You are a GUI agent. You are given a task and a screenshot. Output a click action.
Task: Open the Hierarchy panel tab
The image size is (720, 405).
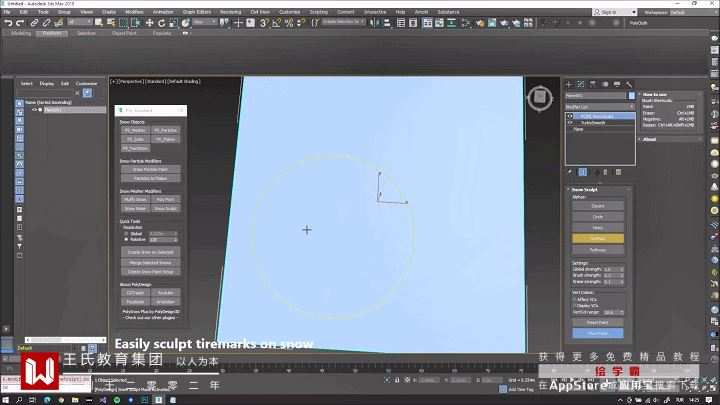click(x=593, y=84)
